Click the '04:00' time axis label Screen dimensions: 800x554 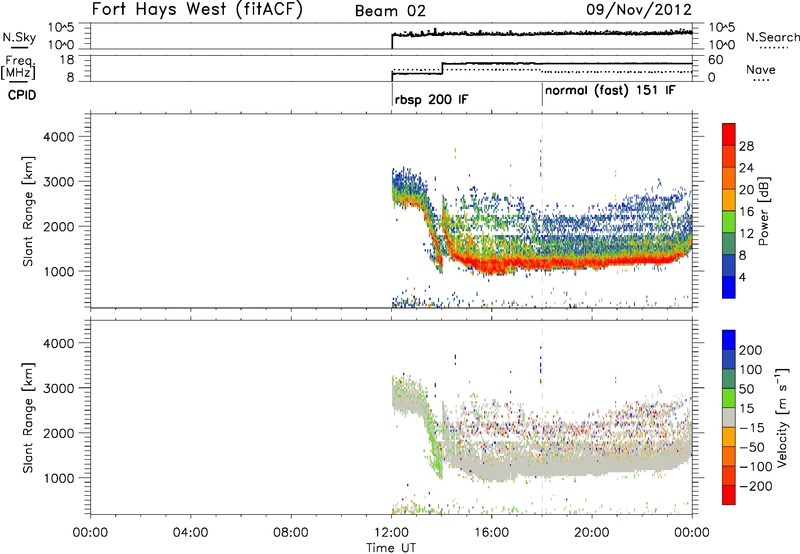coord(190,533)
